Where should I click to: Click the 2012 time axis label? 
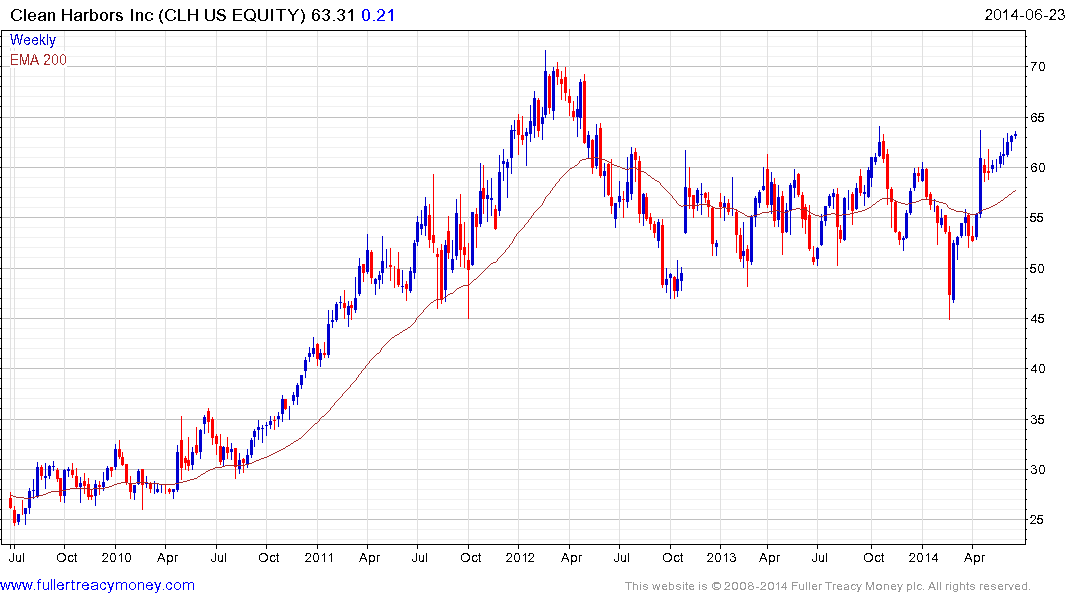[x=520, y=557]
